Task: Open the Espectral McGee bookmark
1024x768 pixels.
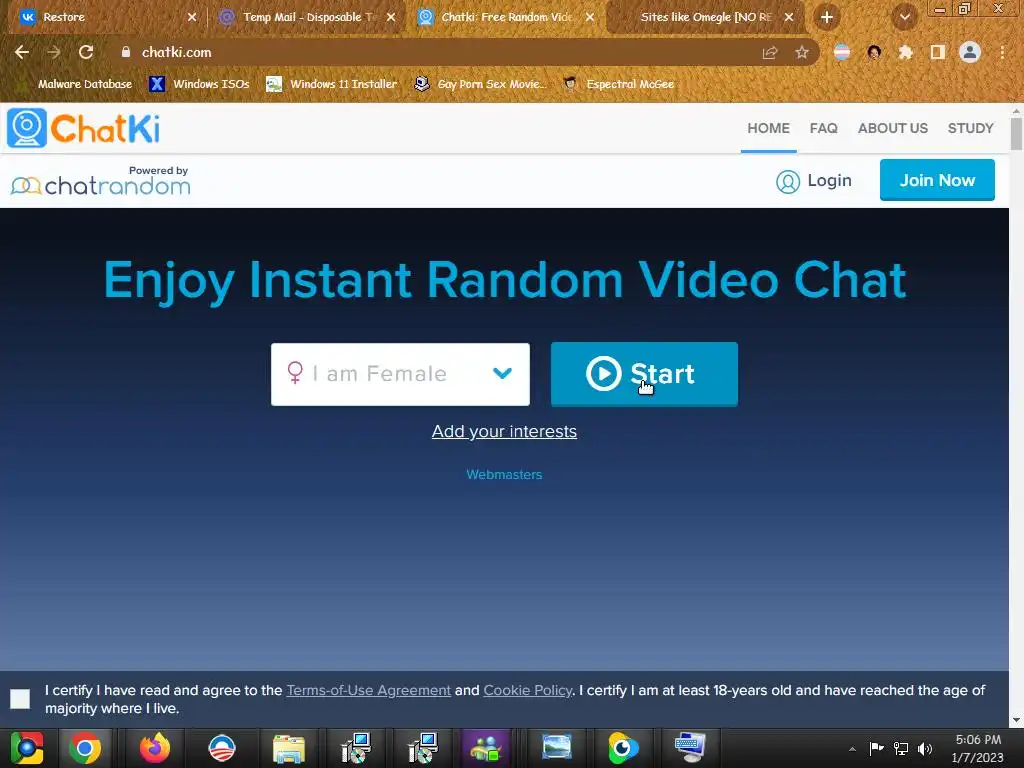Action: [618, 84]
